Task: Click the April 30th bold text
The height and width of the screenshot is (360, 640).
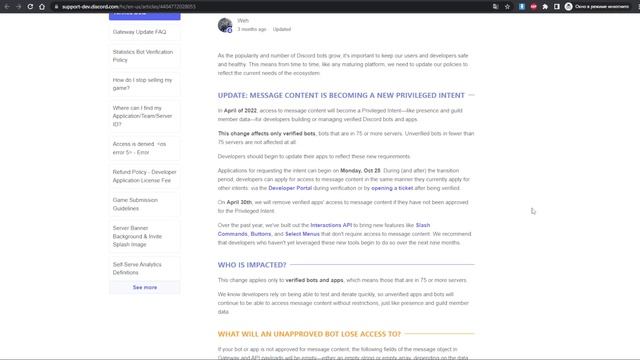Action: [239, 202]
